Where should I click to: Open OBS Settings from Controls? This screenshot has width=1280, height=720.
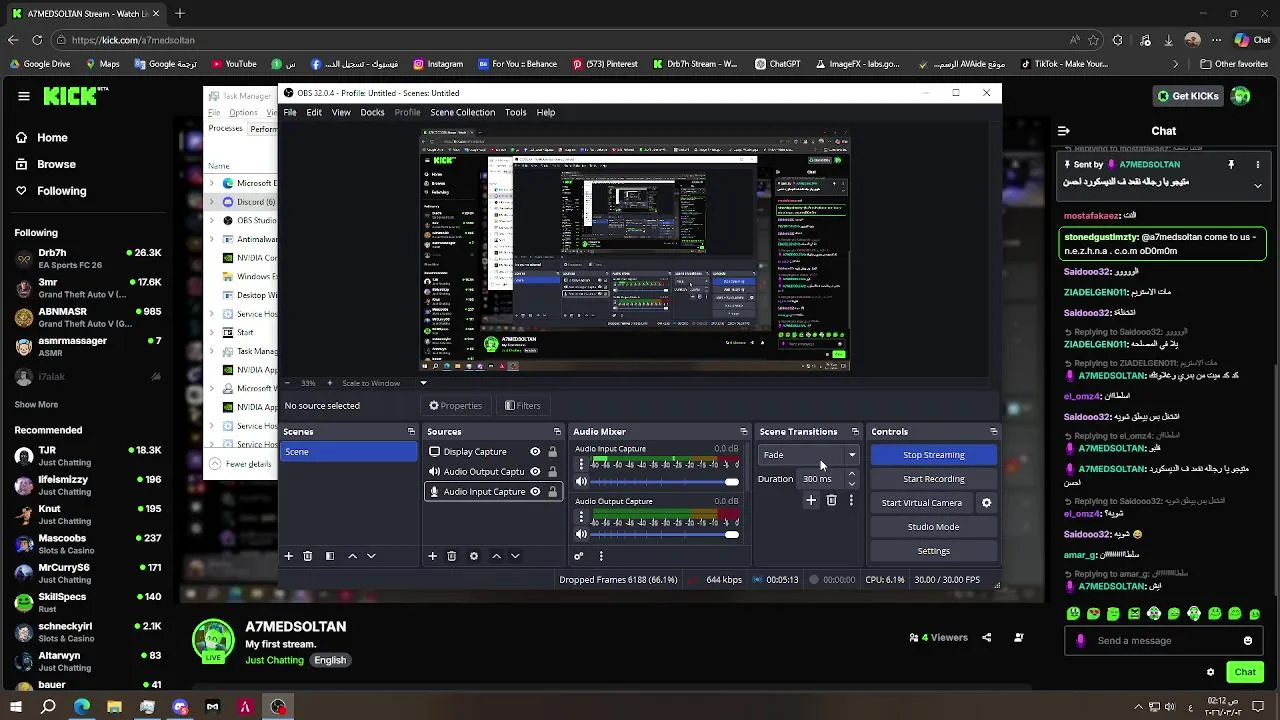(934, 551)
